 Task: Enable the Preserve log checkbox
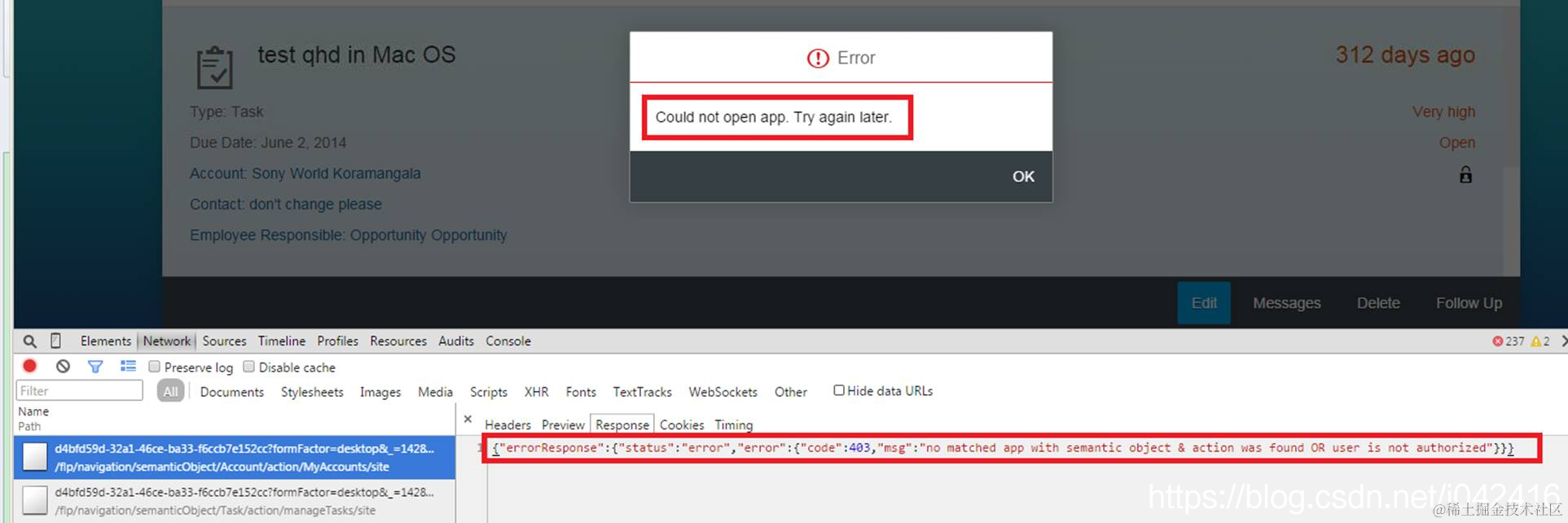coord(154,367)
